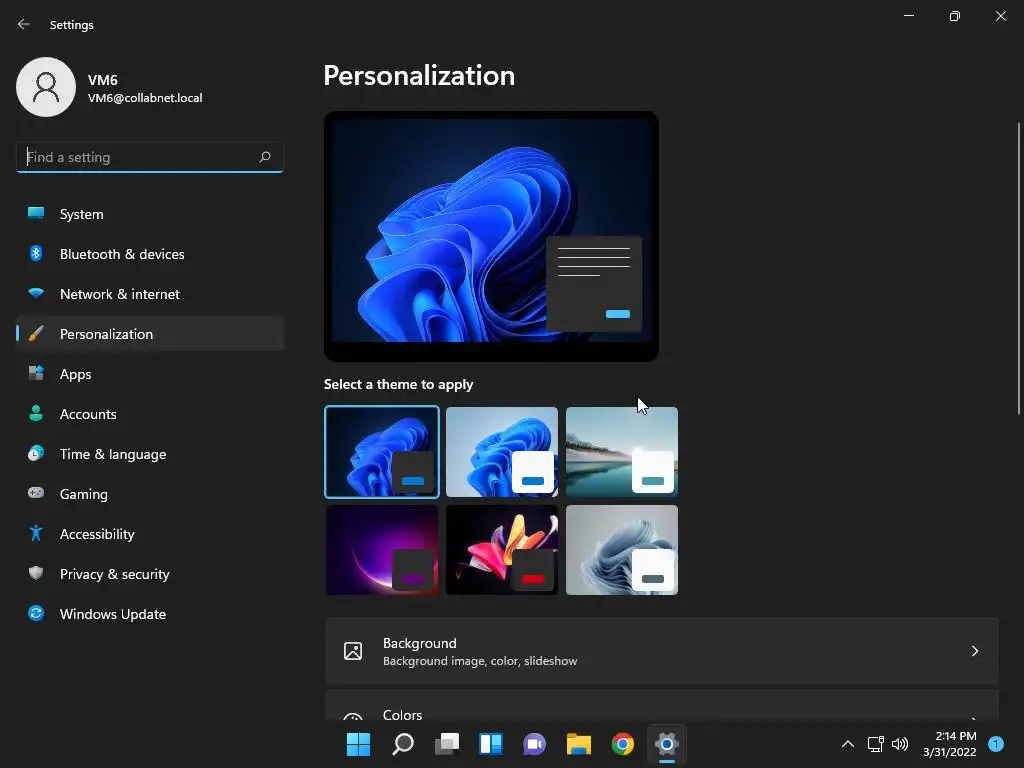This screenshot has height=768, width=1024.
Task: Click the Apps icon in the sidebar
Action: tap(36, 374)
